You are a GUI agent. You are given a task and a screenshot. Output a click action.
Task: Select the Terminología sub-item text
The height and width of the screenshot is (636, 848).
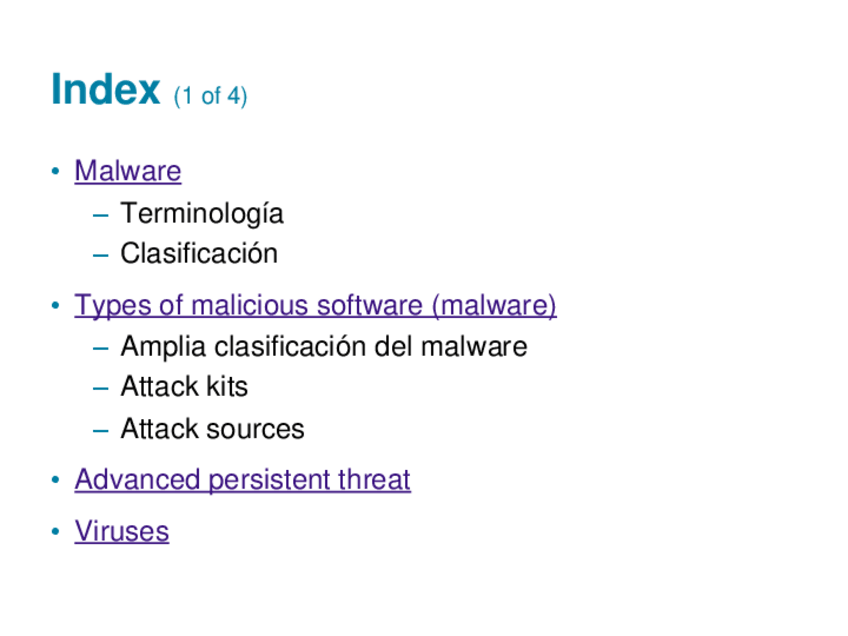(201, 213)
